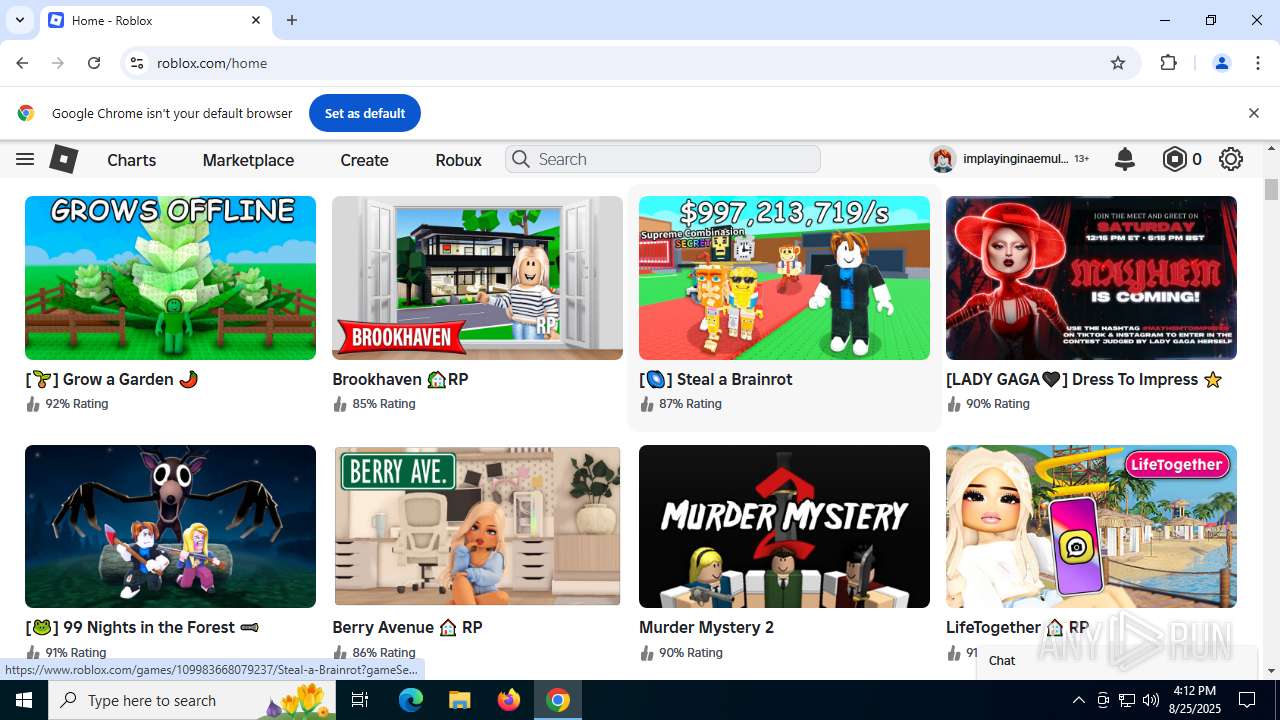Image resolution: width=1280 pixels, height=720 pixels.
Task: Reload the Roblox page
Action: click(94, 63)
